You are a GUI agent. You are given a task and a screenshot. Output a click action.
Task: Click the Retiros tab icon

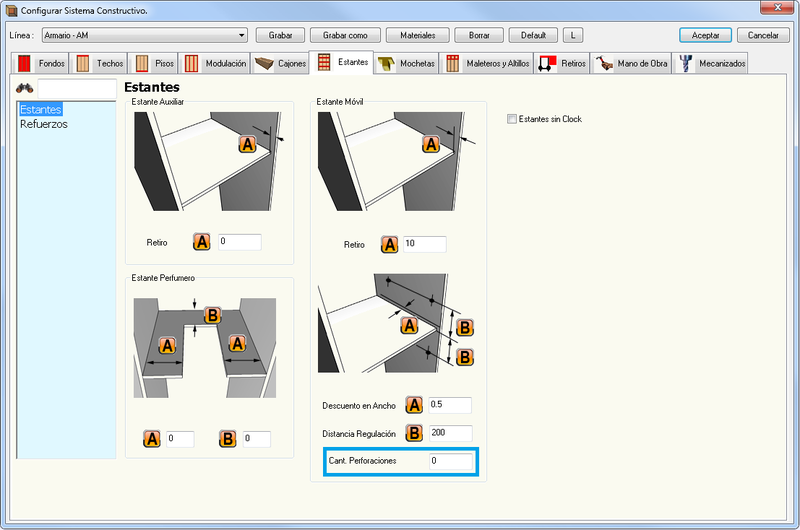pos(547,63)
